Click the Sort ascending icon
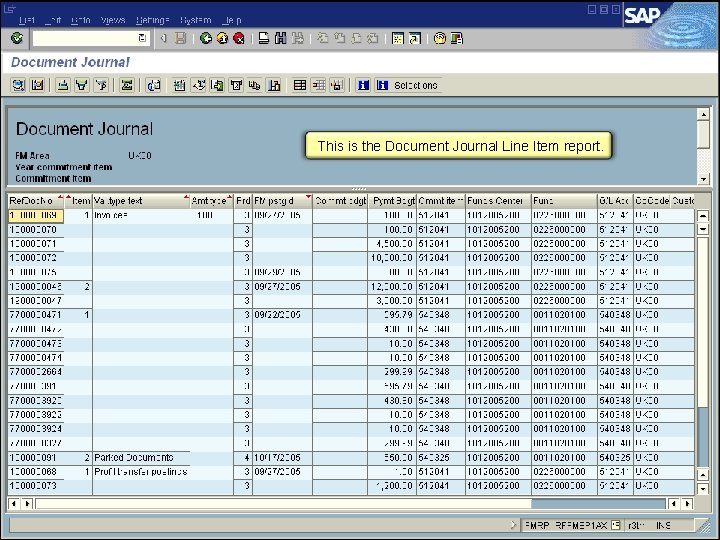Viewport: 720px width, 540px height. pos(62,85)
